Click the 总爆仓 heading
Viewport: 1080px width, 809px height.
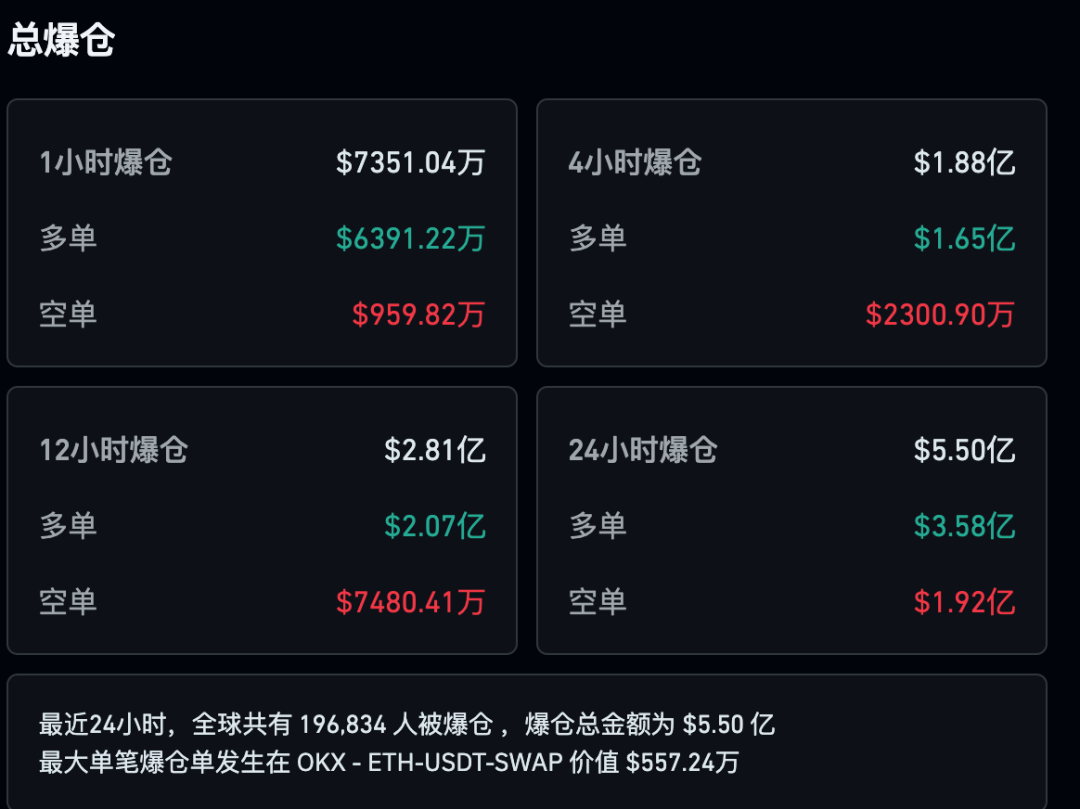pyautogui.click(x=62, y=41)
